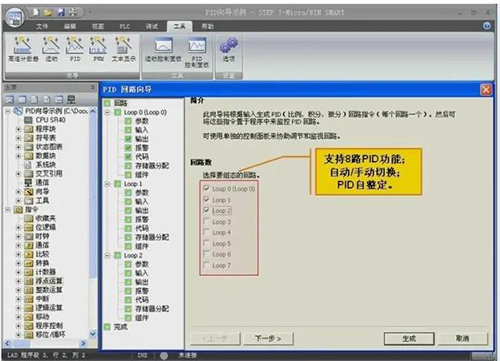500x361 pixels.
Task: Collapse the Loop 1 tree node
Action: [x=107, y=184]
